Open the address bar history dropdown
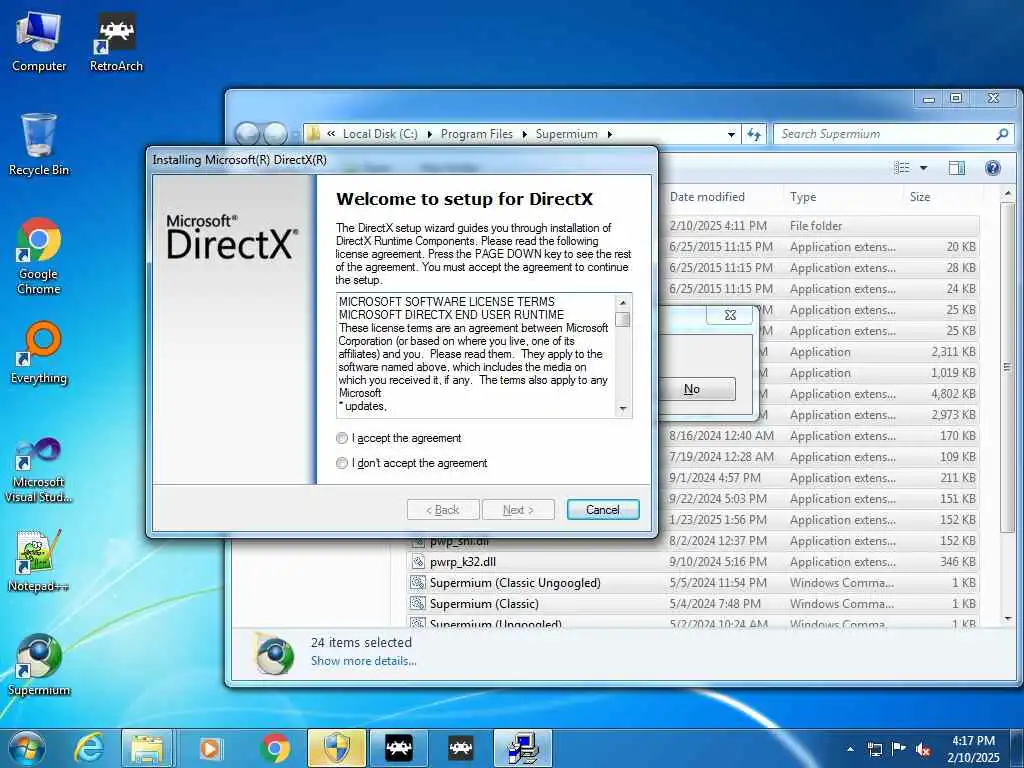Screen dimensions: 1024x768 [x=731, y=134]
